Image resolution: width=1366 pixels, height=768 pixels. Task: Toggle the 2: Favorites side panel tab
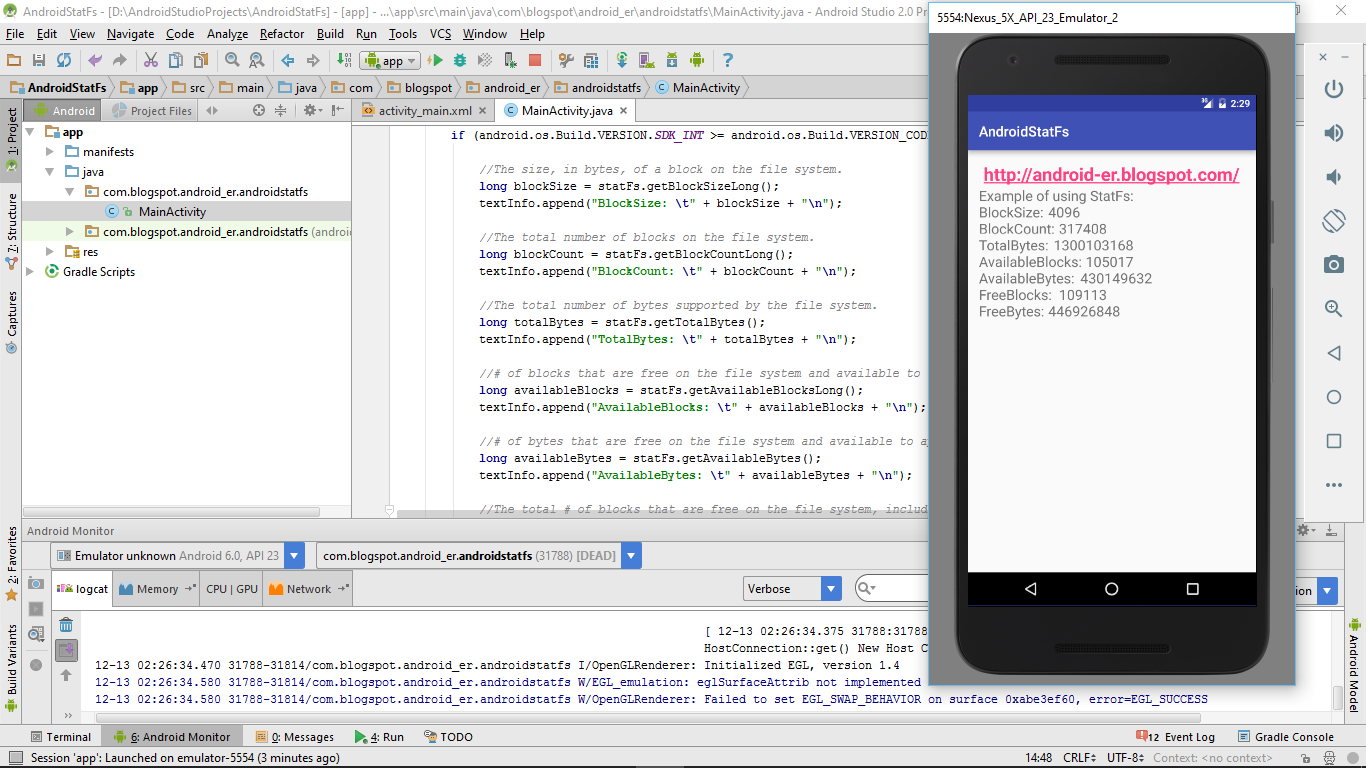pos(11,562)
